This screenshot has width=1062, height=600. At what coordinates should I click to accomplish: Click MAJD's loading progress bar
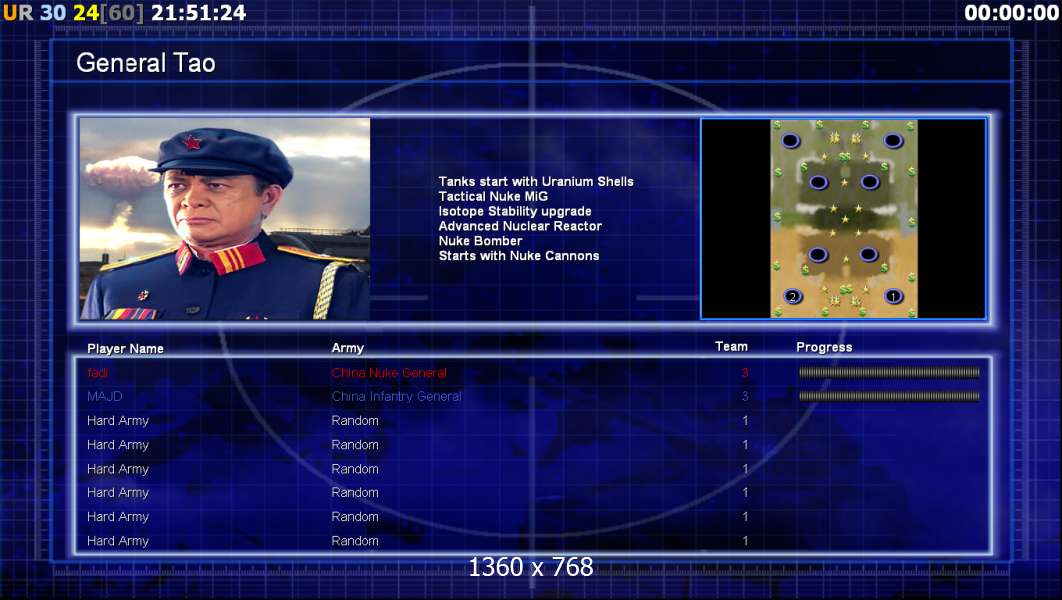[889, 396]
